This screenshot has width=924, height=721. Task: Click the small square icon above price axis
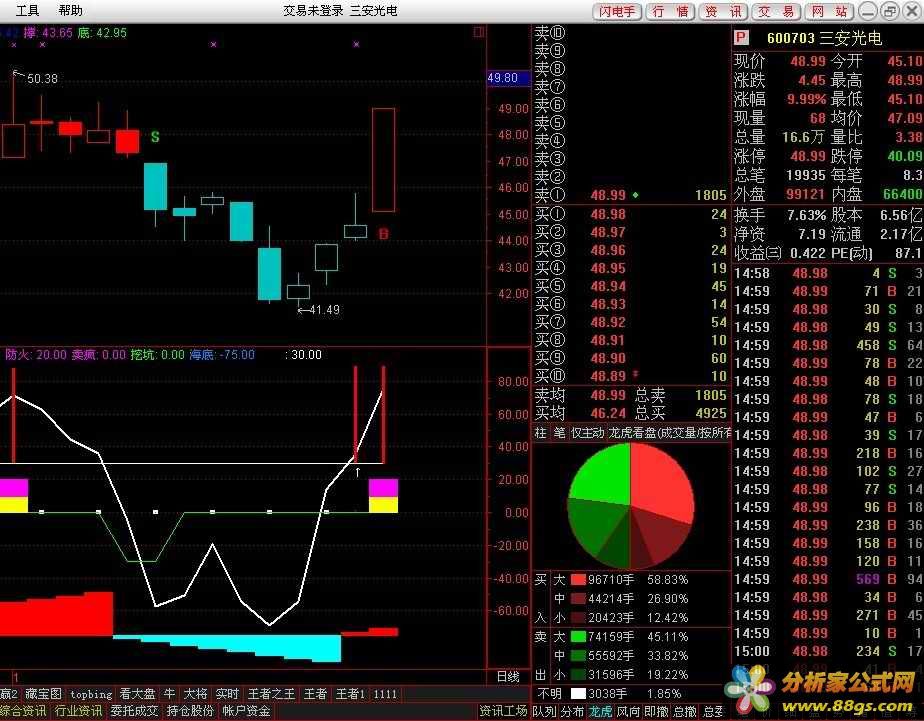(x=479, y=32)
